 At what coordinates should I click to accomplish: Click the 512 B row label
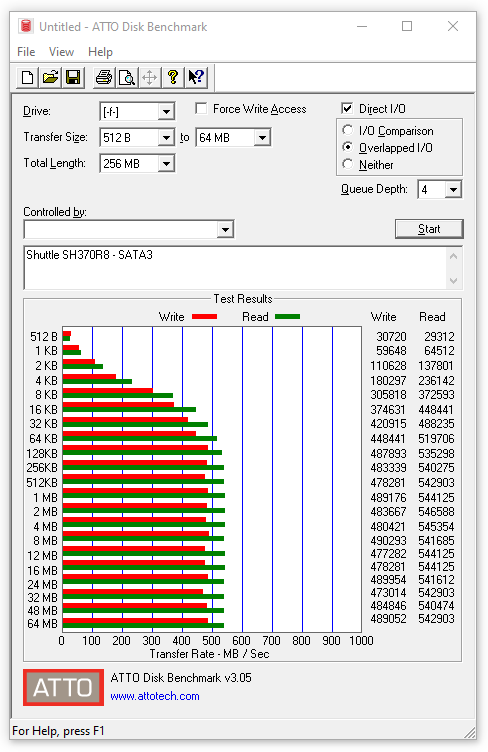pyautogui.click(x=44, y=337)
